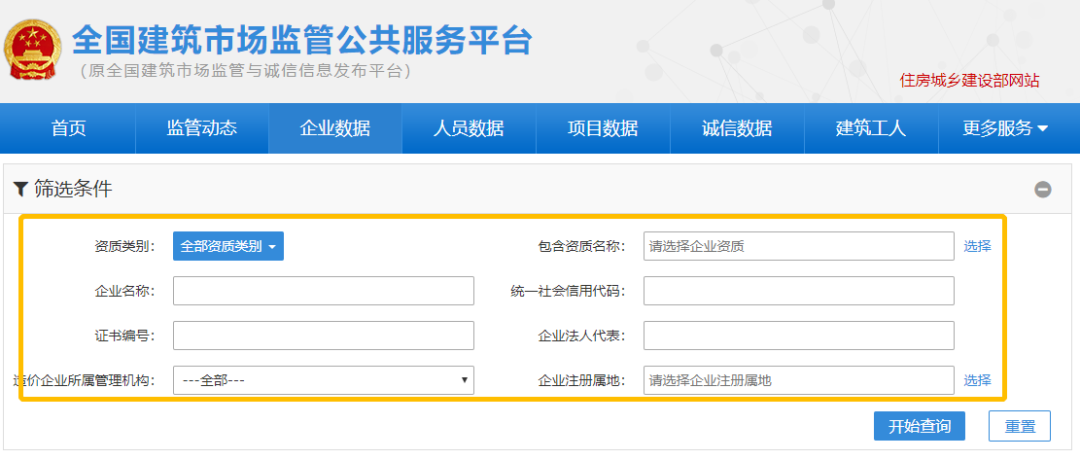Open 人员数据 in navigation
The image size is (1080, 460).
click(469, 128)
